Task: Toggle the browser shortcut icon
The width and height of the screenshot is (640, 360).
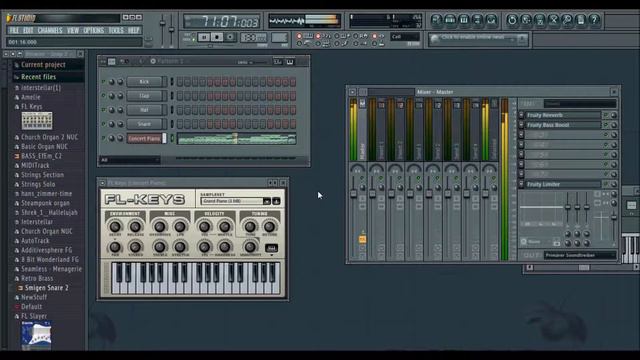Action: [x=478, y=20]
